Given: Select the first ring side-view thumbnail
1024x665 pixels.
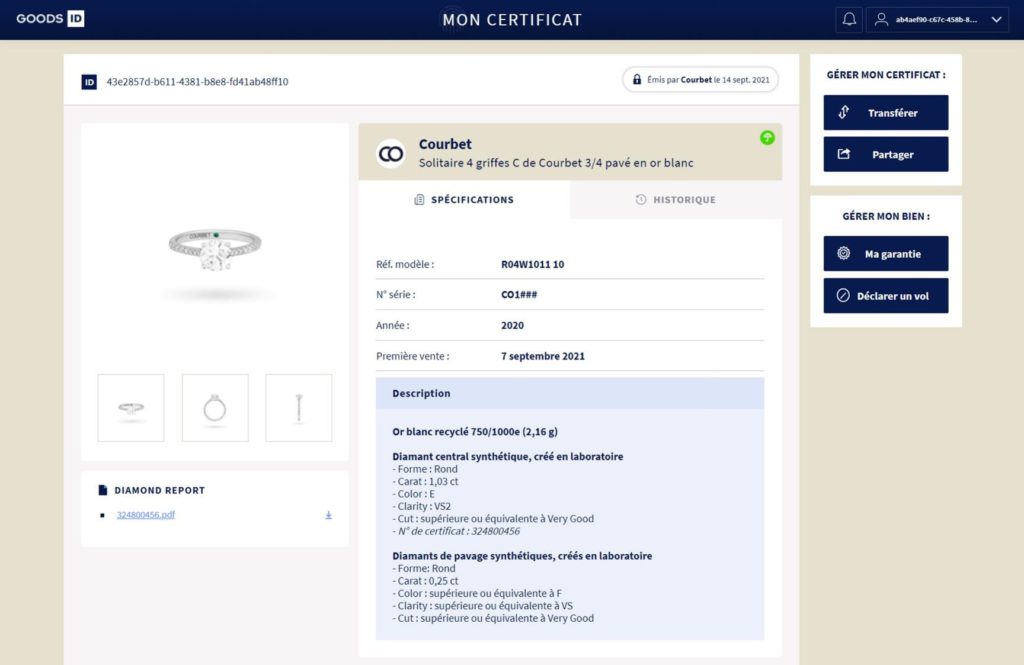Looking at the screenshot, I should [x=131, y=408].
